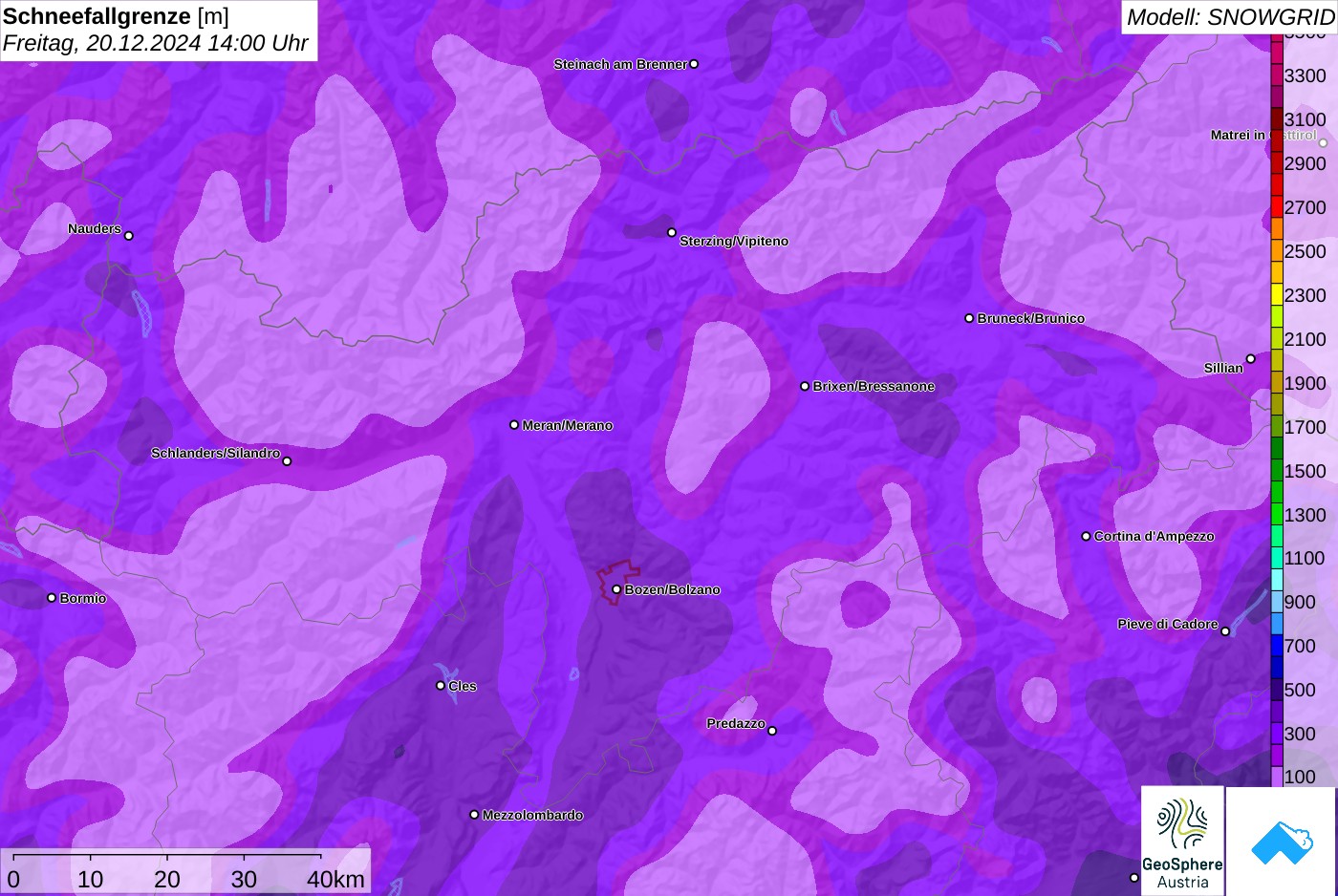Click the 1900 legend value
This screenshot has width=1338, height=896.
tap(1306, 384)
